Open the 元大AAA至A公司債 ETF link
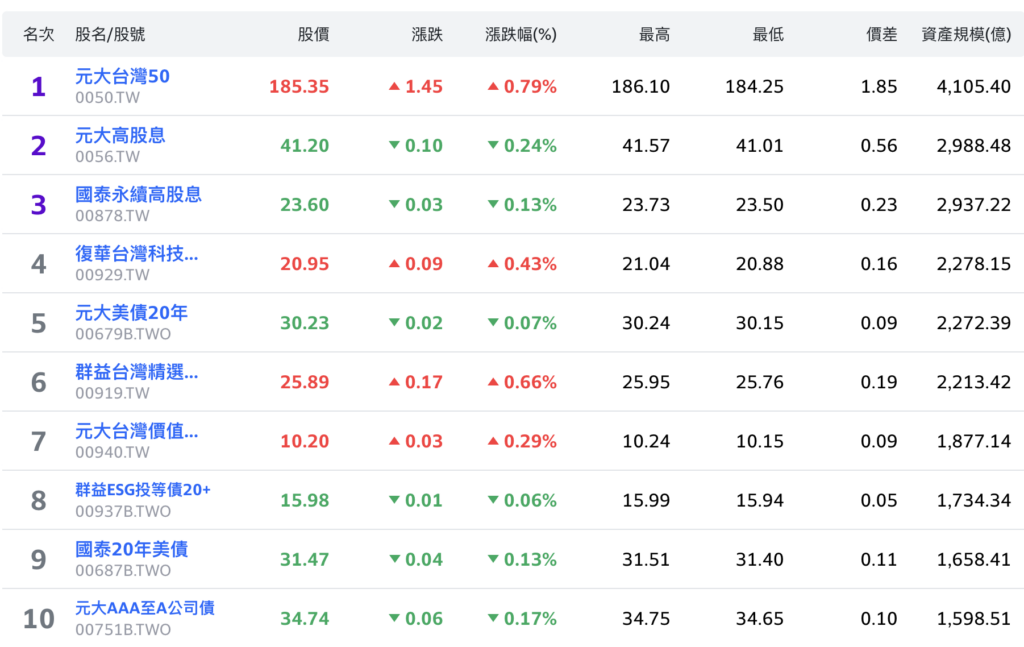 [145, 608]
